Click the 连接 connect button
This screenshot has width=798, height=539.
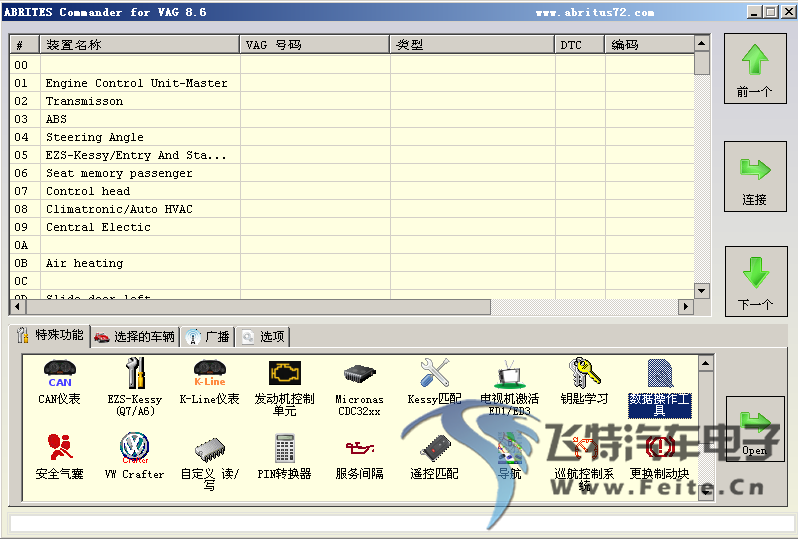tap(755, 177)
